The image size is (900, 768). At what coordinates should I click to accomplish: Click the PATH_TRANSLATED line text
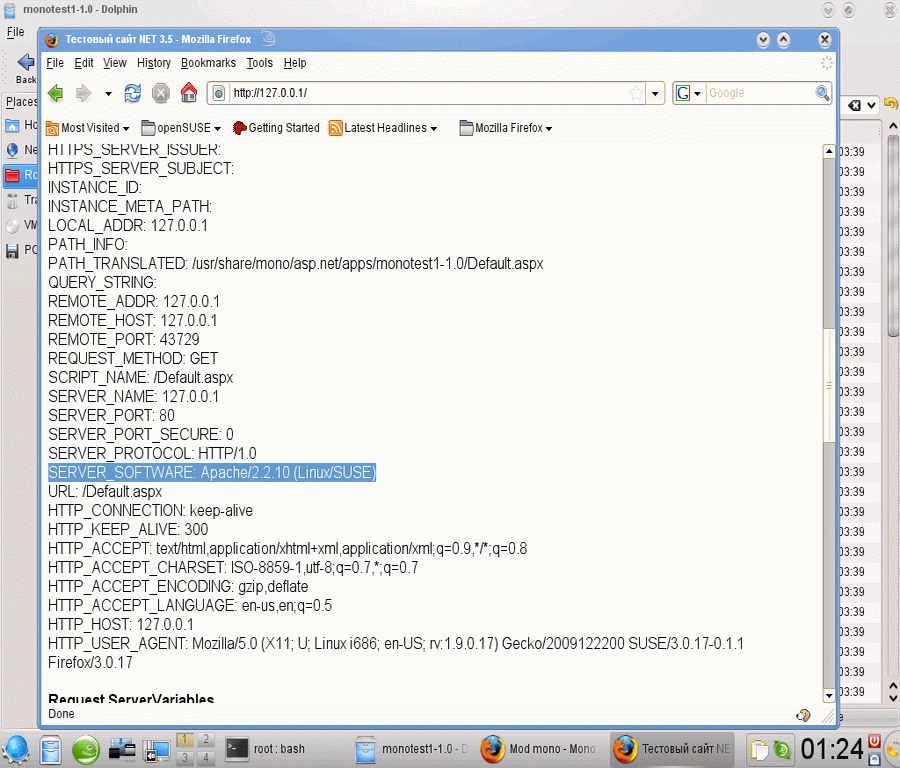tap(296, 263)
